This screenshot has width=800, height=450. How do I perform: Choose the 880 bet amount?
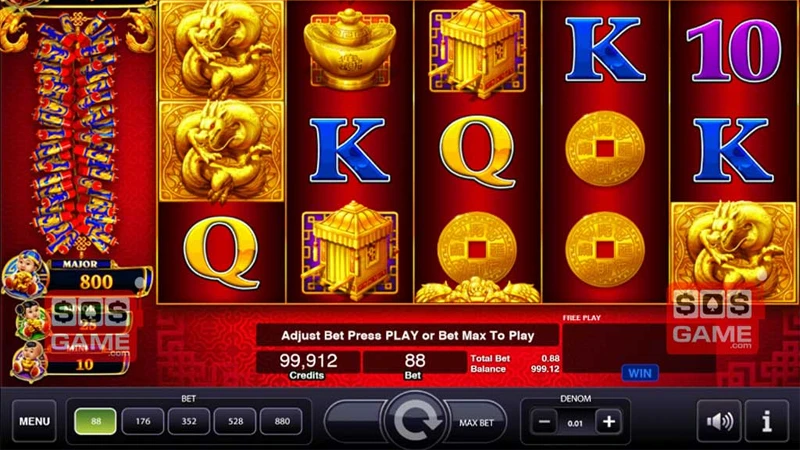coord(282,421)
